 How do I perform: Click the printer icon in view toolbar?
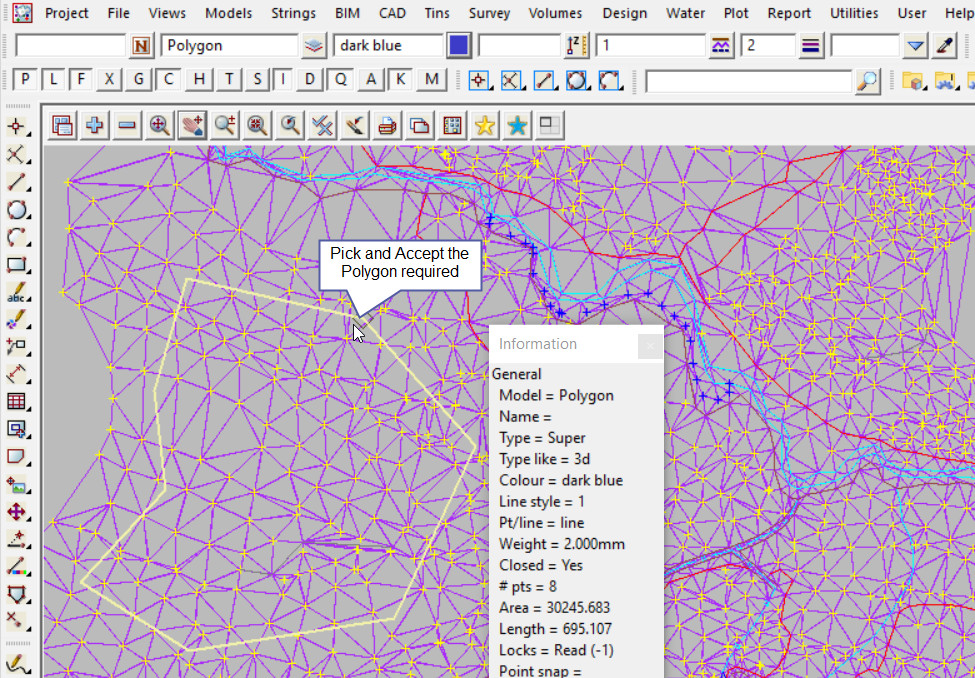(388, 125)
